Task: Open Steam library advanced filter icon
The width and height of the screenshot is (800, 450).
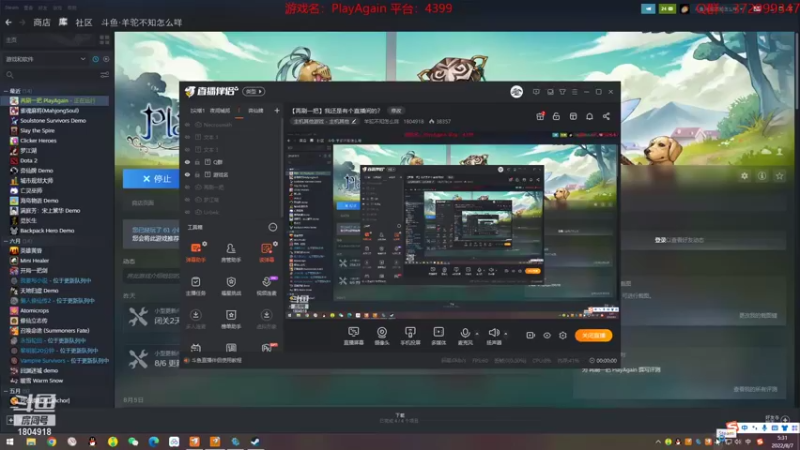Action: (105, 75)
